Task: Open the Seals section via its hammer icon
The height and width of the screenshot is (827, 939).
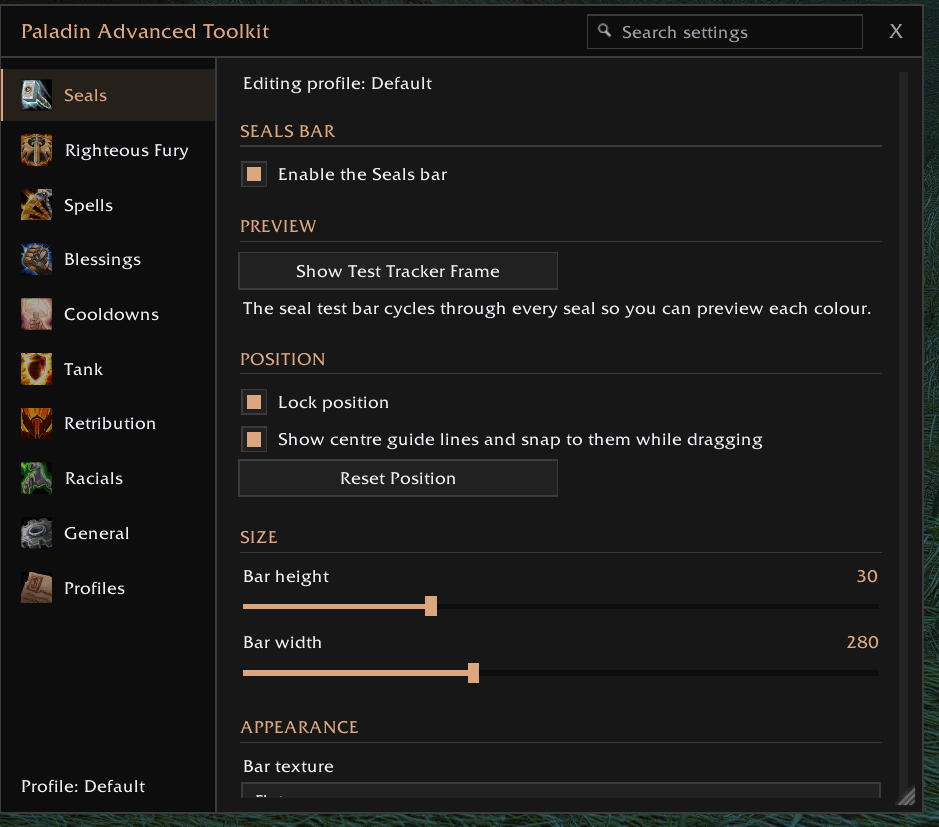Action: coord(37,95)
